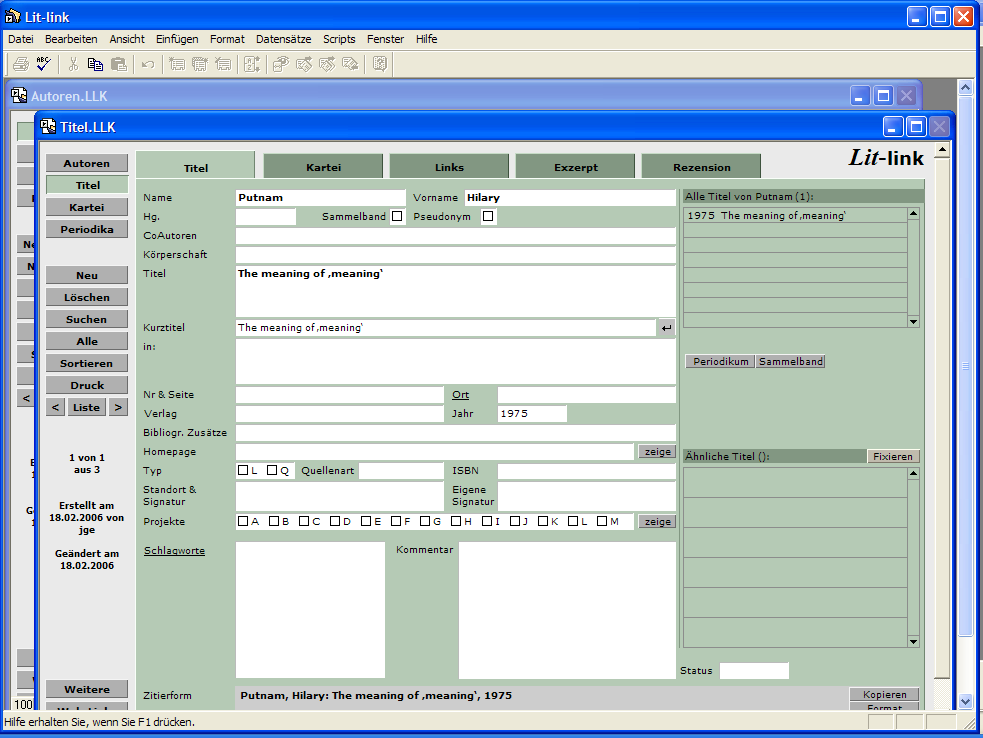Enable the Pseudonym checkbox
The height and width of the screenshot is (738, 983).
[x=488, y=216]
